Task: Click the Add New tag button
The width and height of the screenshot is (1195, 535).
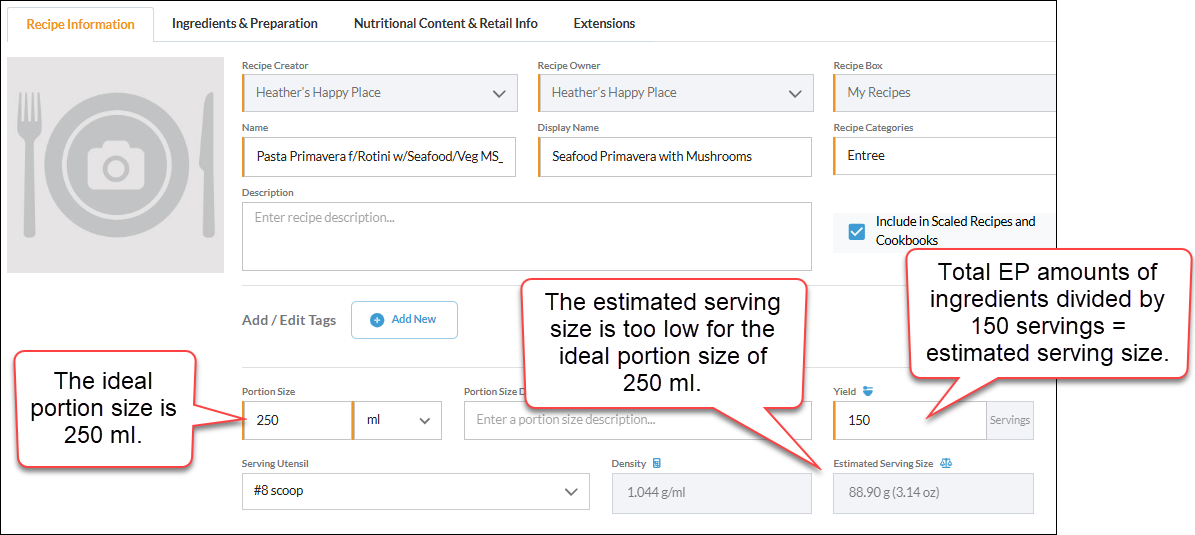Action: [404, 320]
